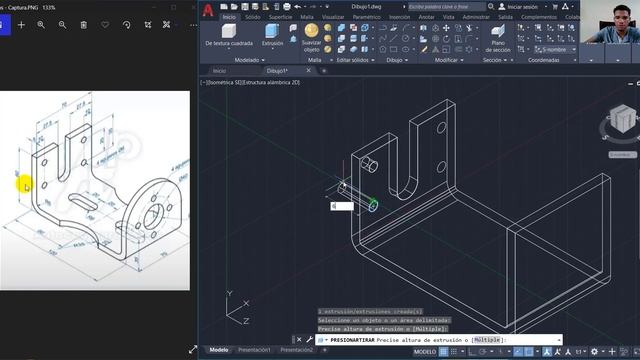
Task: Open the Presentación1 layout tab
Action: [254, 350]
